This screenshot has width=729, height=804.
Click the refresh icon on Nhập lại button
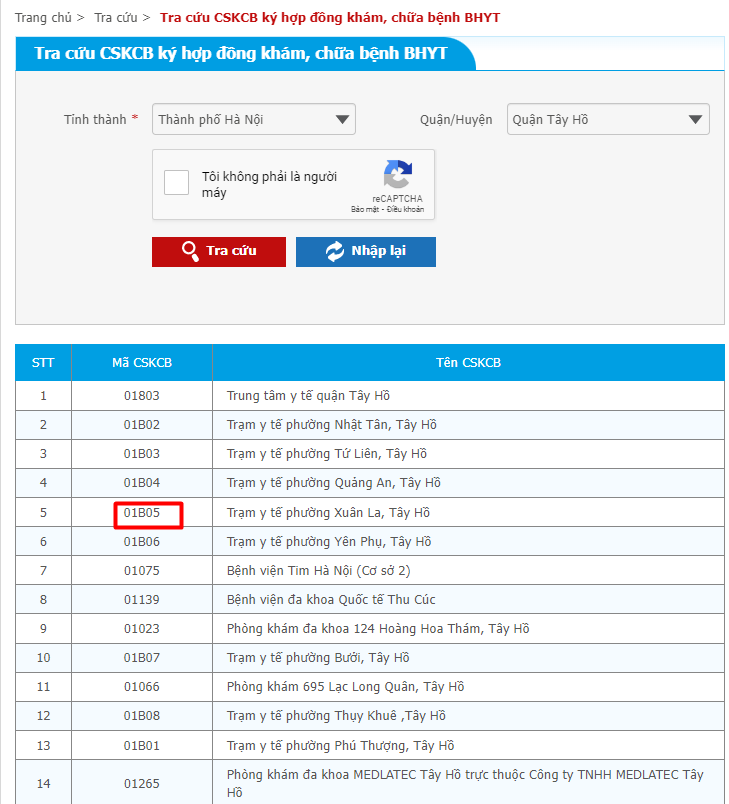pyautogui.click(x=334, y=251)
